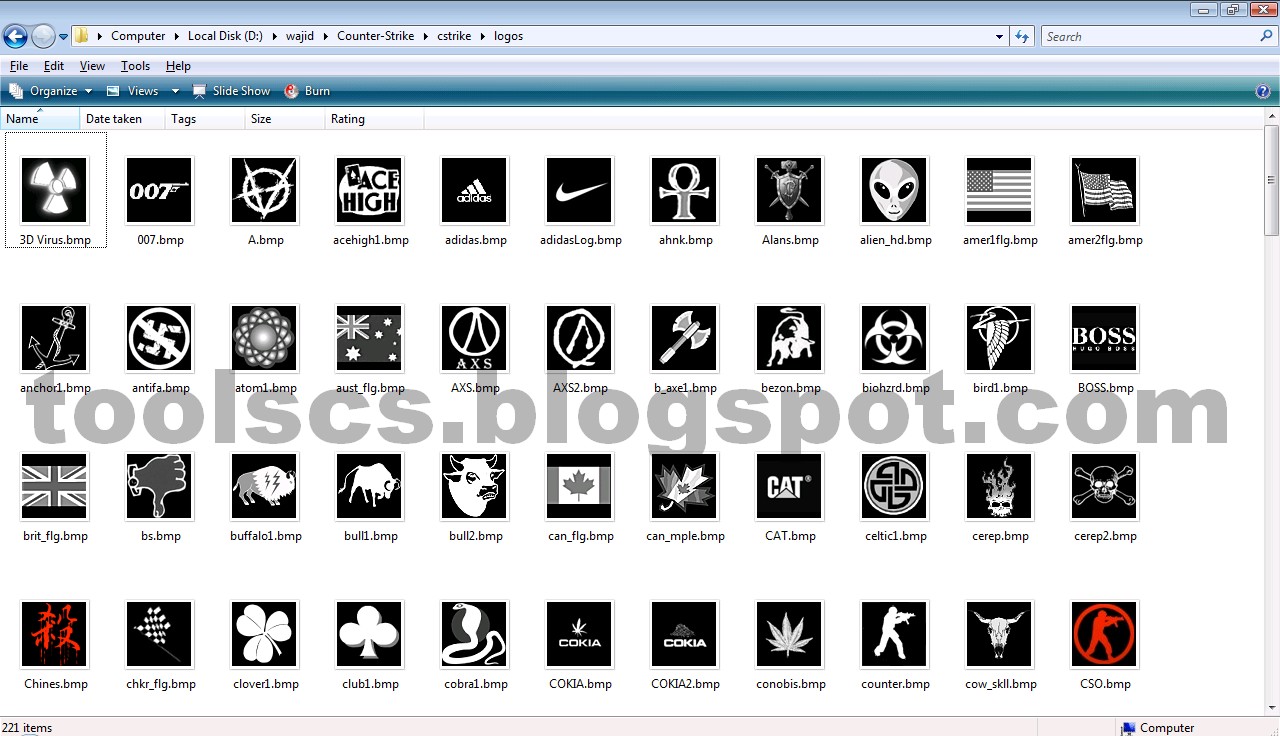1280x736 pixels.
Task: Click the alien_hd.bmp alien head logo
Action: [894, 190]
